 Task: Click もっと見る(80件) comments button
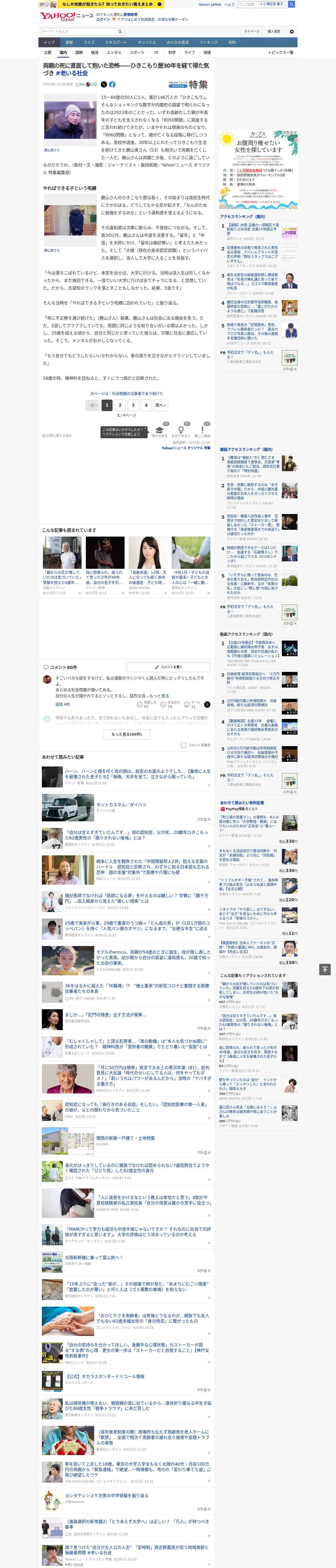127,734
